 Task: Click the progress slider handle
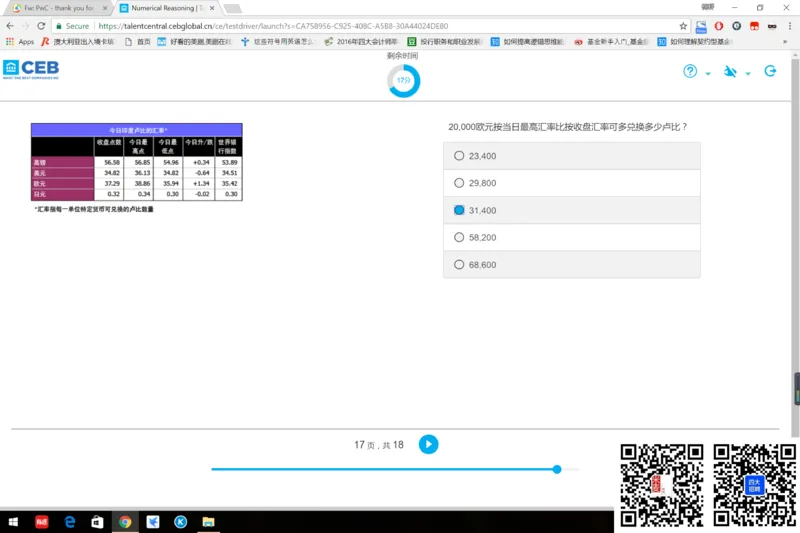click(557, 469)
